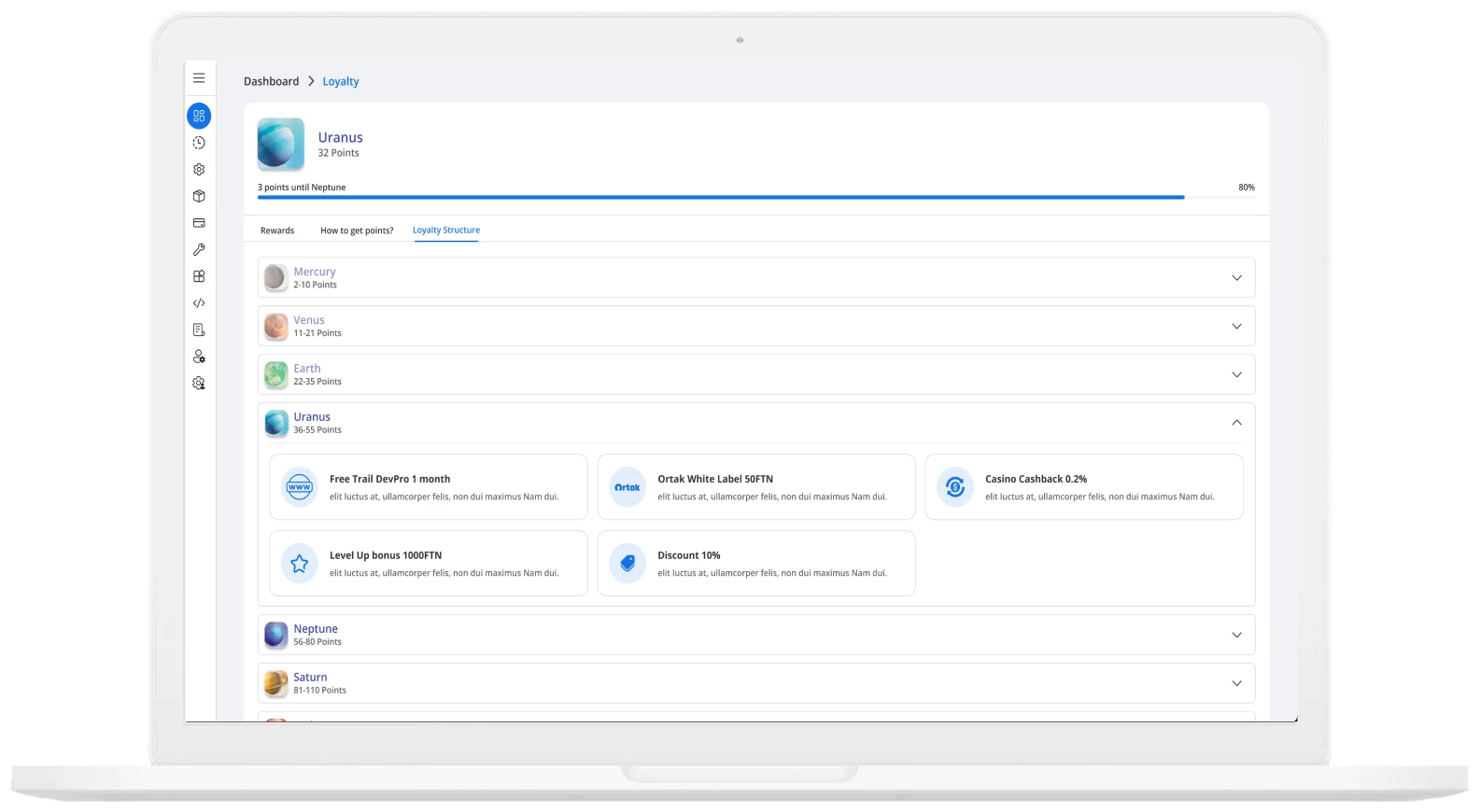Image resolution: width=1481 pixels, height=812 pixels.
Task: Open the Free Trail DevPro 1 month reward title
Action: click(389, 479)
